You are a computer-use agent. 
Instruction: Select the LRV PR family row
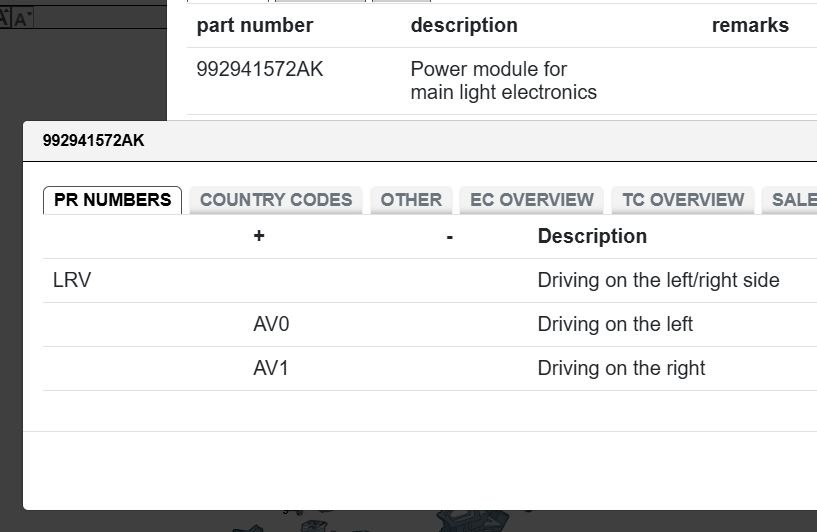coord(72,281)
